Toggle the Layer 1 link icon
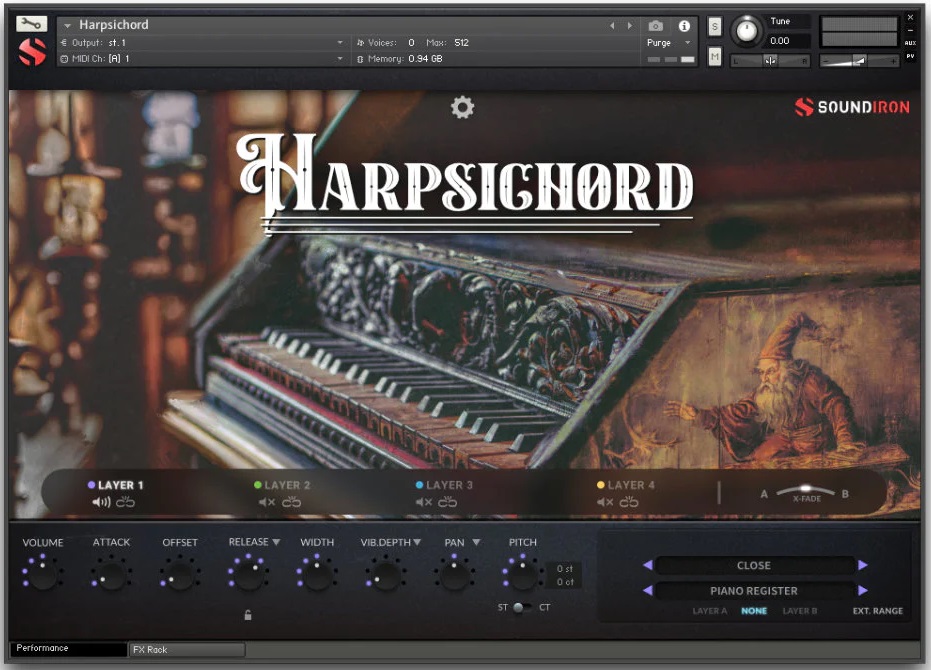This screenshot has width=931, height=670. (x=125, y=502)
